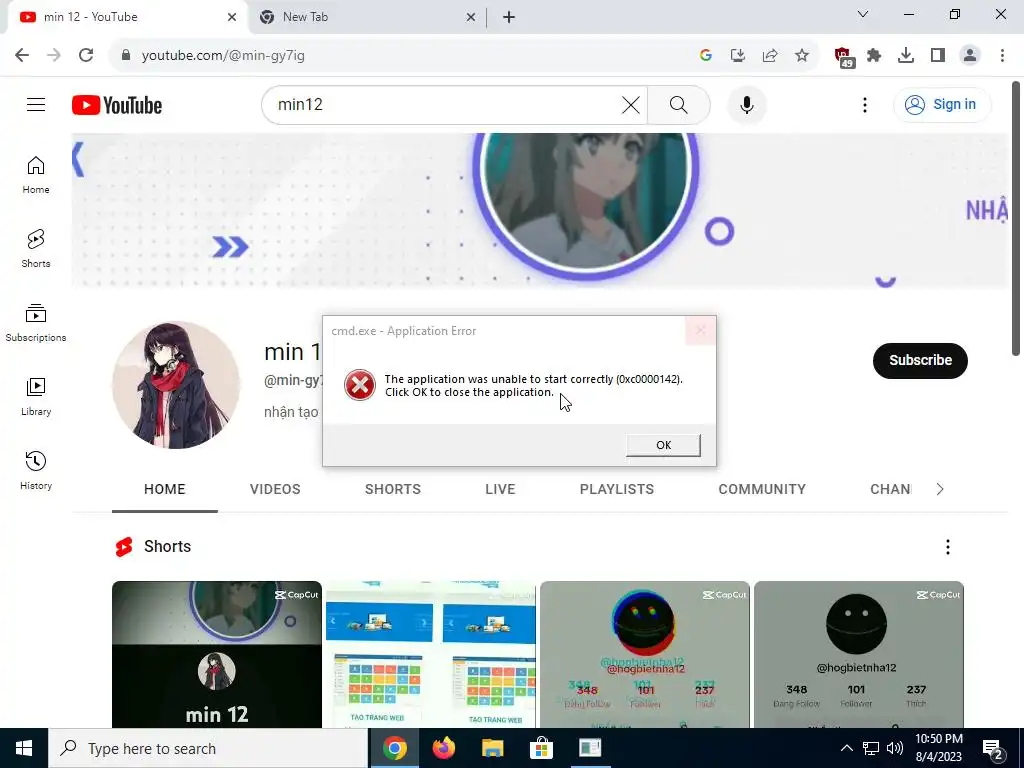Open File Explorer from the taskbar
The width and height of the screenshot is (1024, 768).
(492, 748)
